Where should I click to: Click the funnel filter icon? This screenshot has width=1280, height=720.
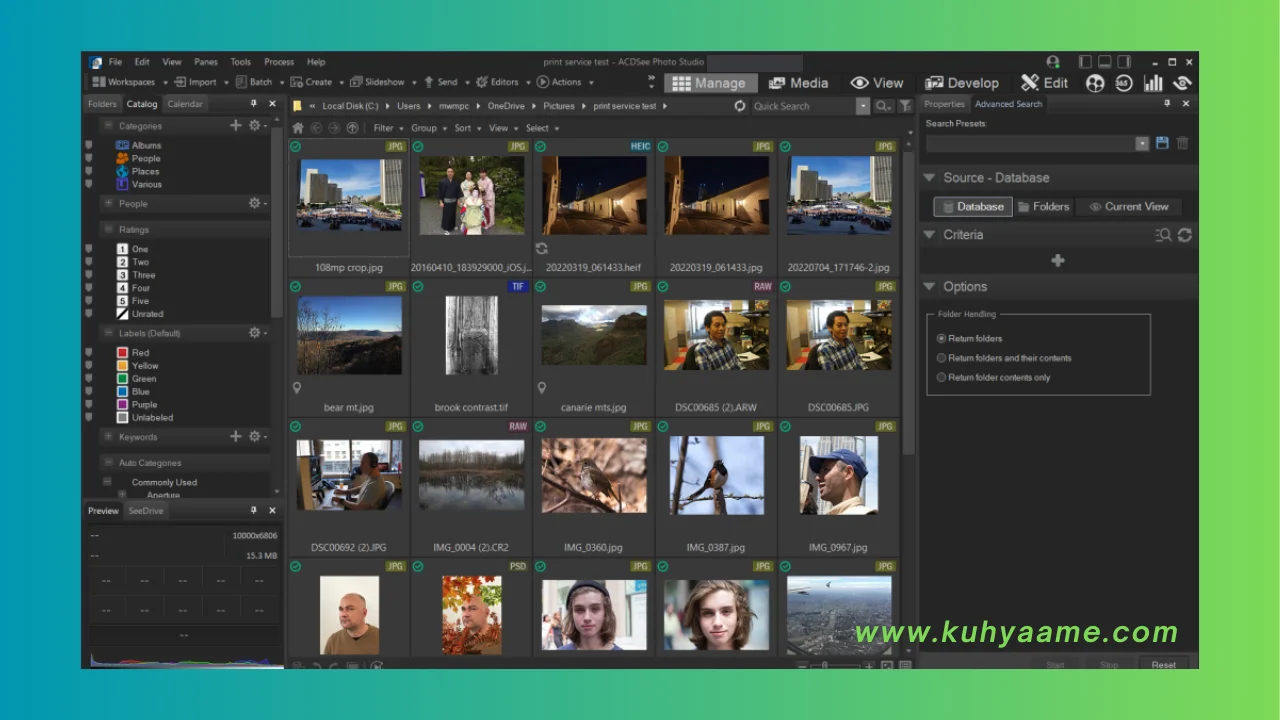click(905, 106)
